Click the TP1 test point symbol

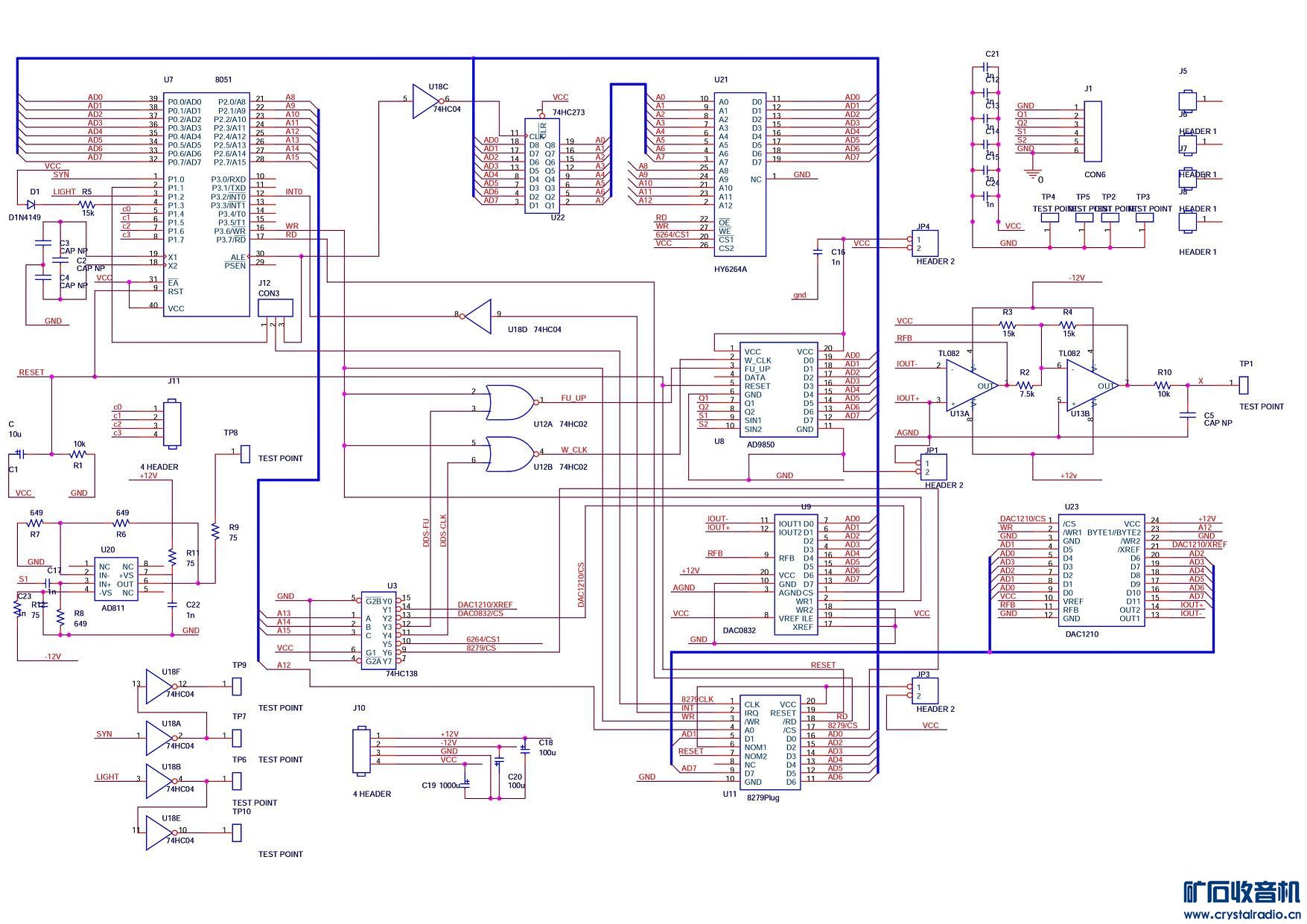tap(1243, 386)
